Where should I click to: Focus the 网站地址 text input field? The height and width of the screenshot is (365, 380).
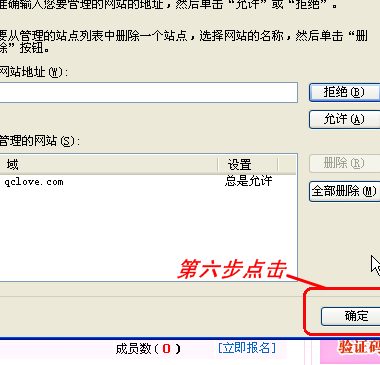148,92
